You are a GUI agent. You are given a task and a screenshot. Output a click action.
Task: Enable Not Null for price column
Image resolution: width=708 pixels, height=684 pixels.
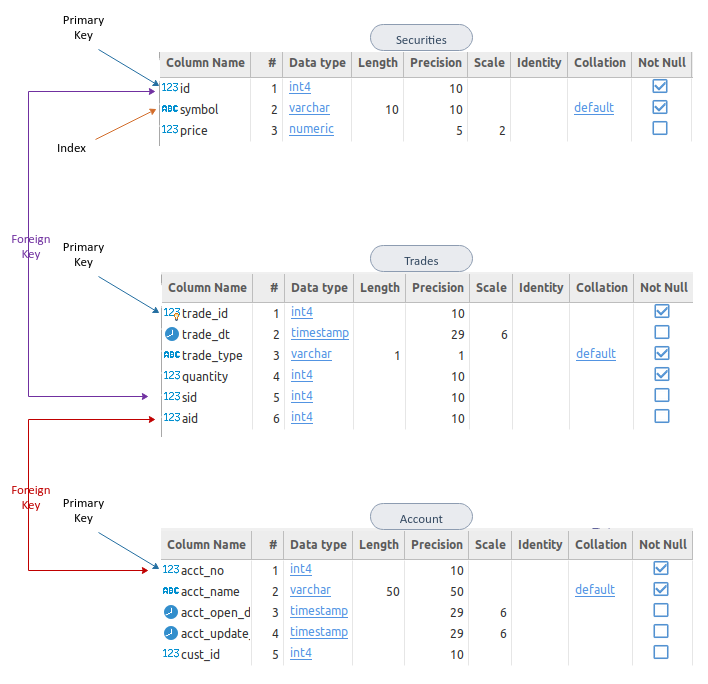point(660,128)
